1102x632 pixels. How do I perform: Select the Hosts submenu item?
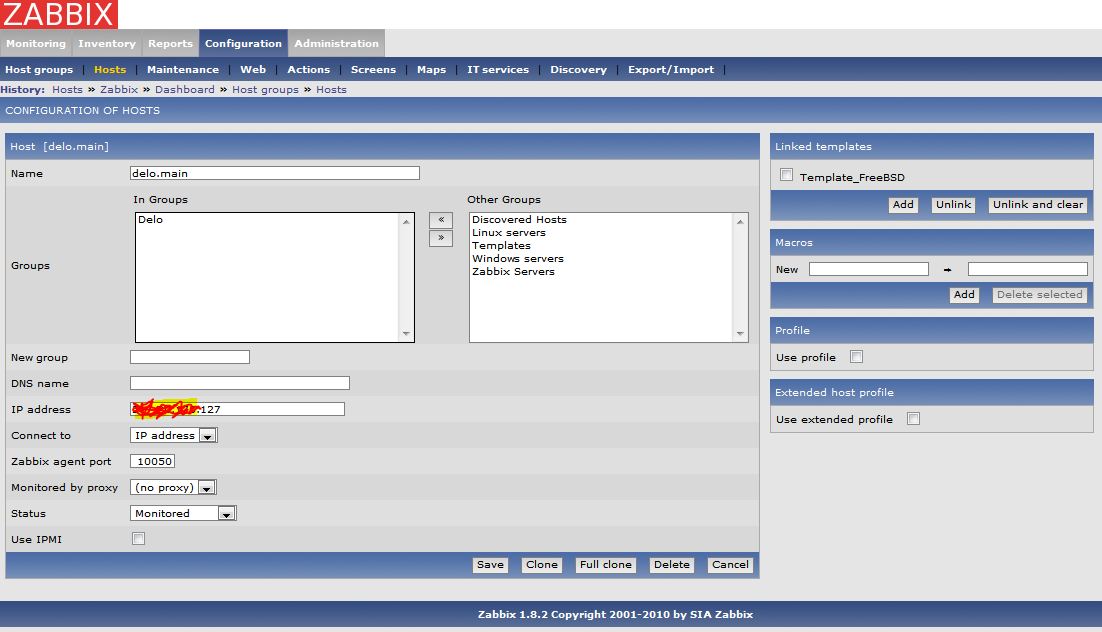[110, 70]
